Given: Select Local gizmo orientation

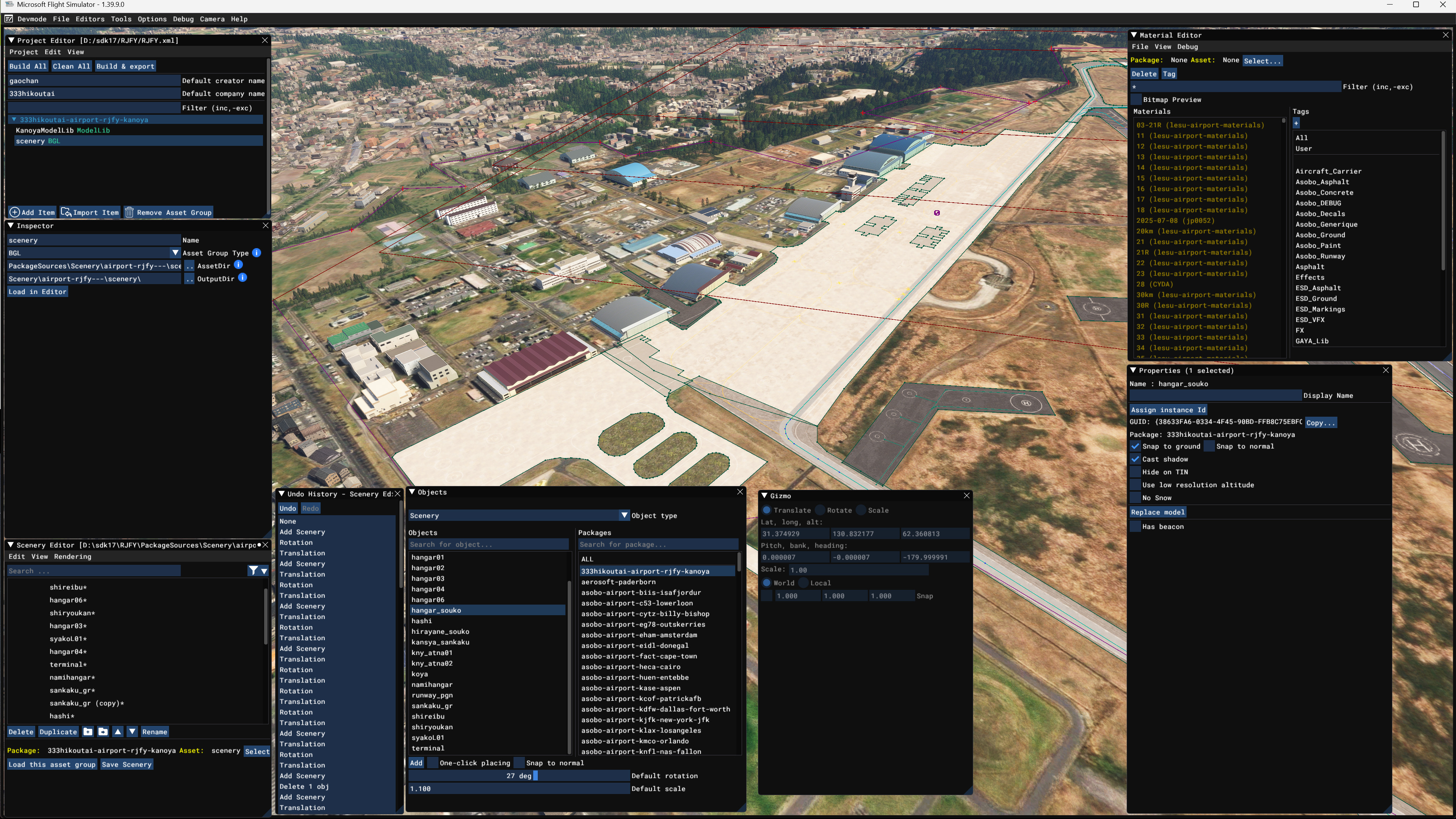Looking at the screenshot, I should point(803,583).
